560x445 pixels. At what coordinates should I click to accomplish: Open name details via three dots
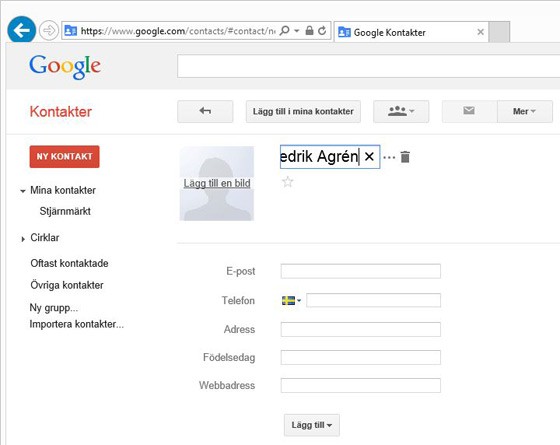pos(389,157)
